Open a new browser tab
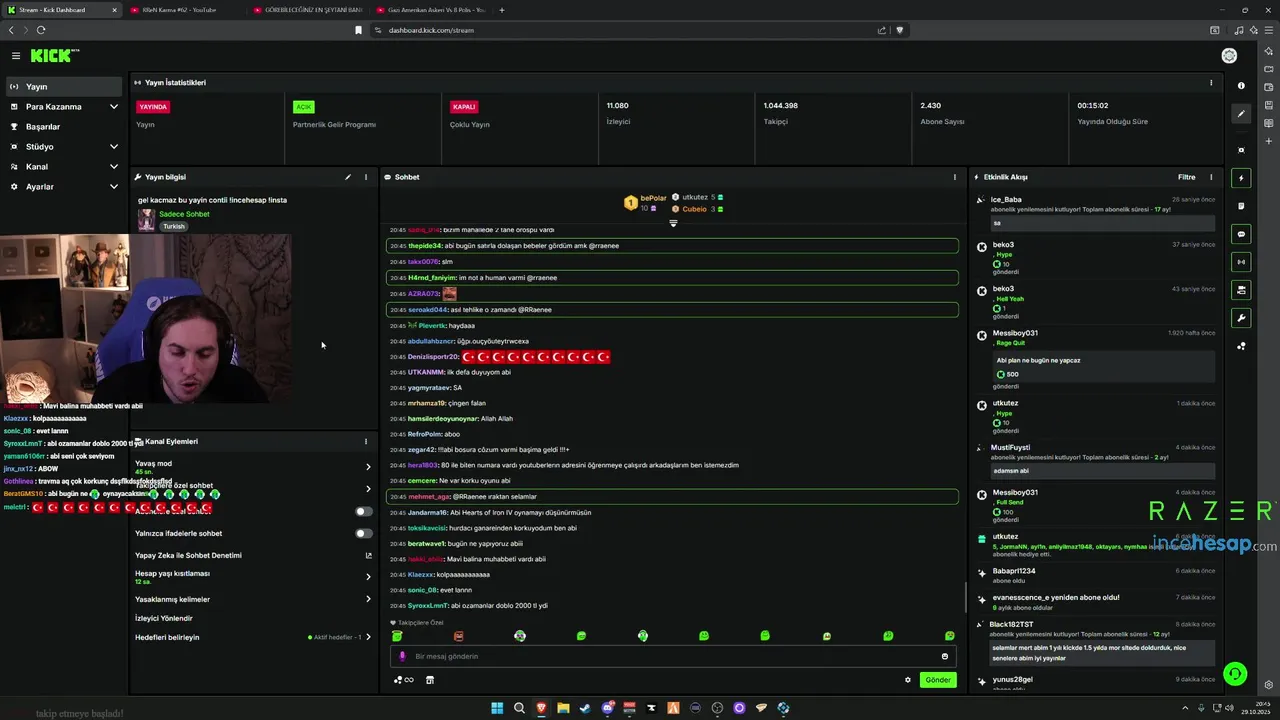Image resolution: width=1280 pixels, height=720 pixels. pyautogui.click(x=502, y=10)
